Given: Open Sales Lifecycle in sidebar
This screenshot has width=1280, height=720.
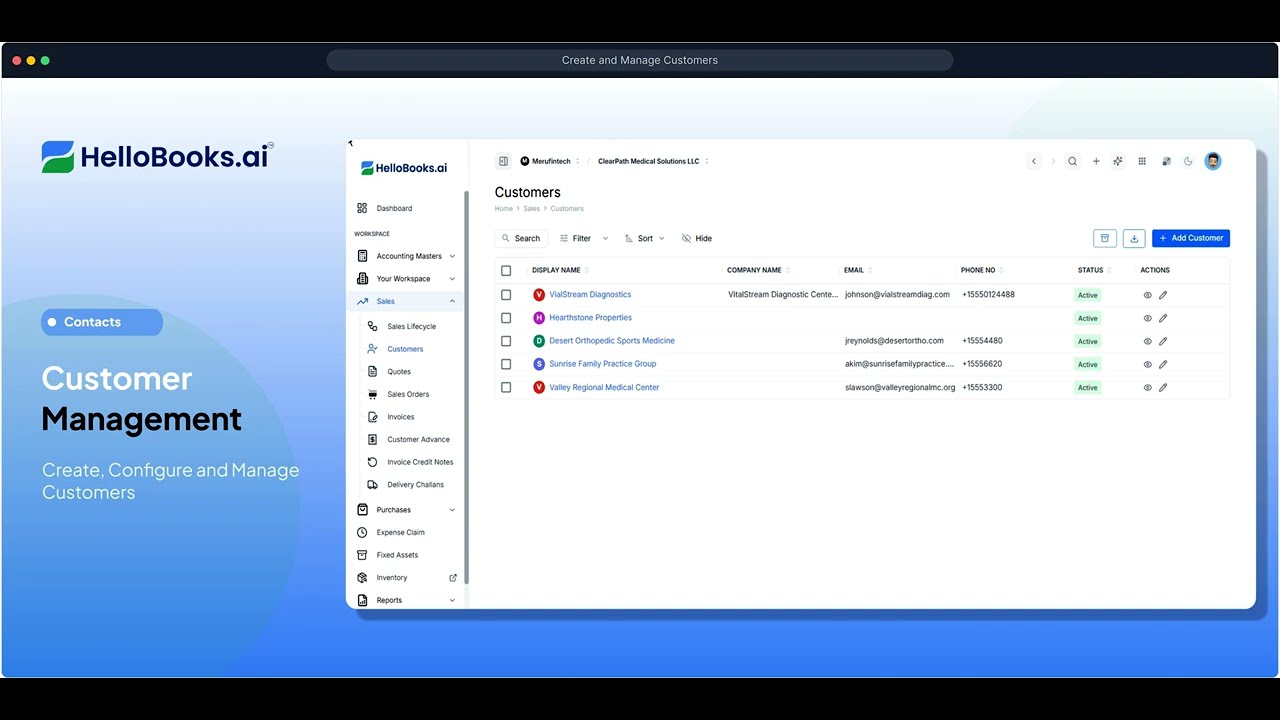Looking at the screenshot, I should tap(411, 327).
